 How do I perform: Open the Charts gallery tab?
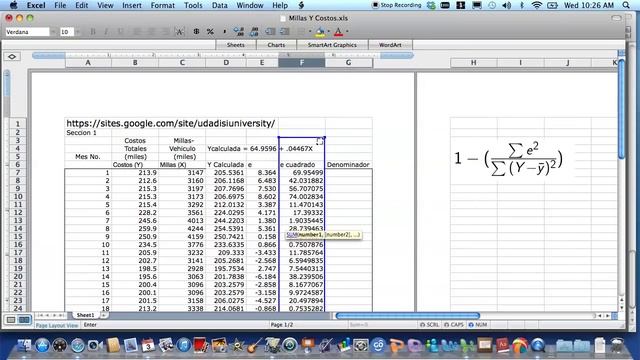click(x=276, y=45)
